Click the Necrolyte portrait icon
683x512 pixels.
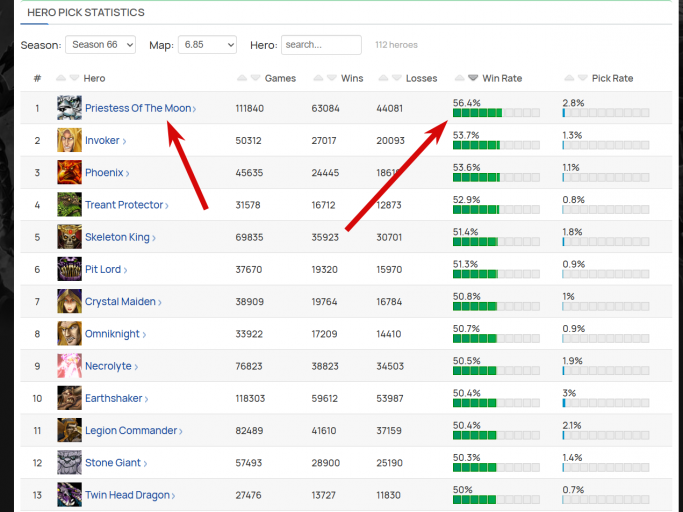pos(69,366)
